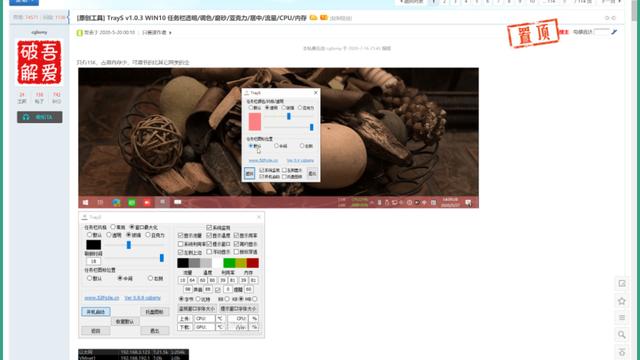Click the black color swatch beside transparency slider
This screenshot has width=640, height=360.
click(93, 245)
